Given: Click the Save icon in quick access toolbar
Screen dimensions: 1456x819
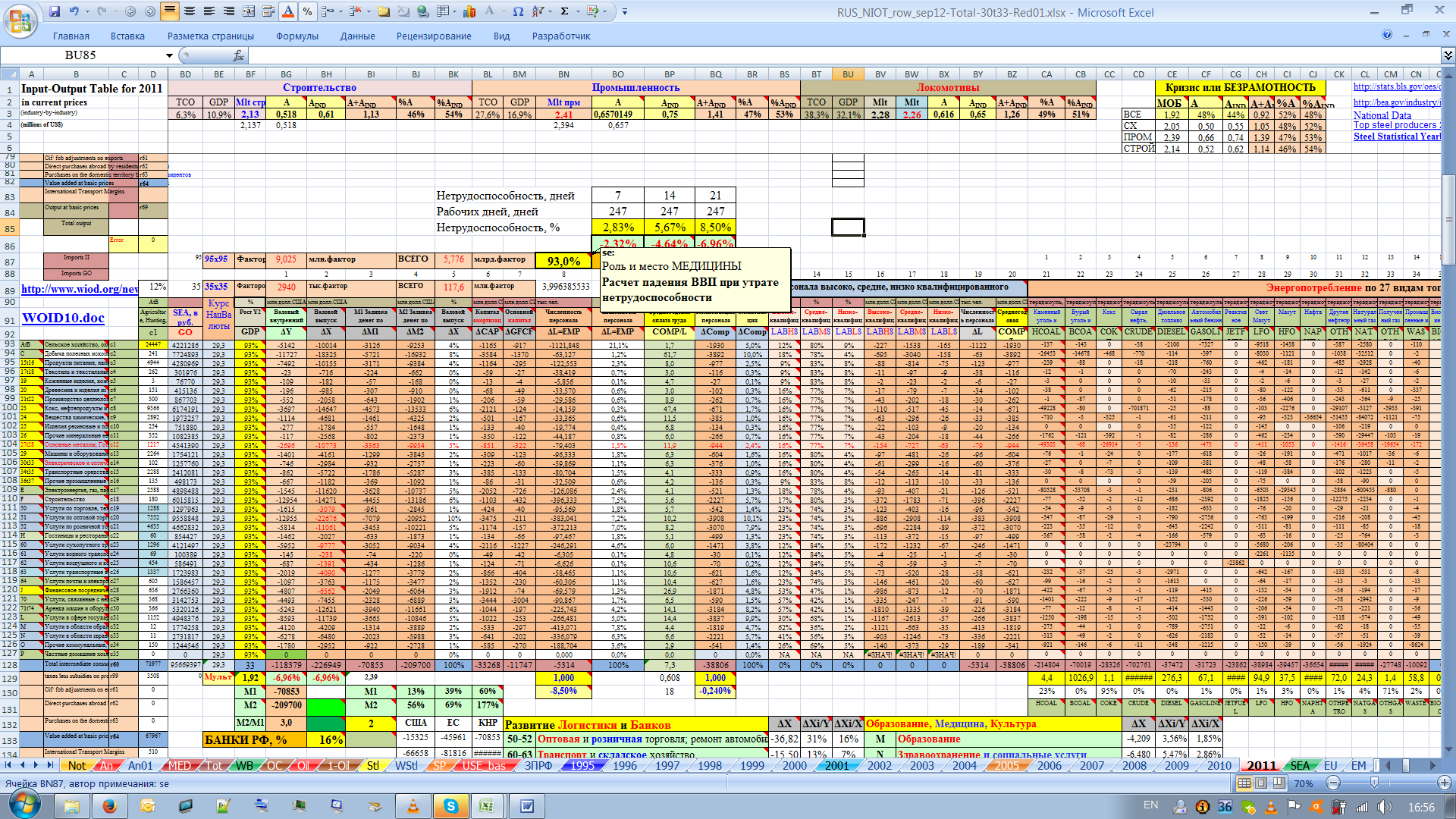Looking at the screenshot, I should (x=55, y=11).
